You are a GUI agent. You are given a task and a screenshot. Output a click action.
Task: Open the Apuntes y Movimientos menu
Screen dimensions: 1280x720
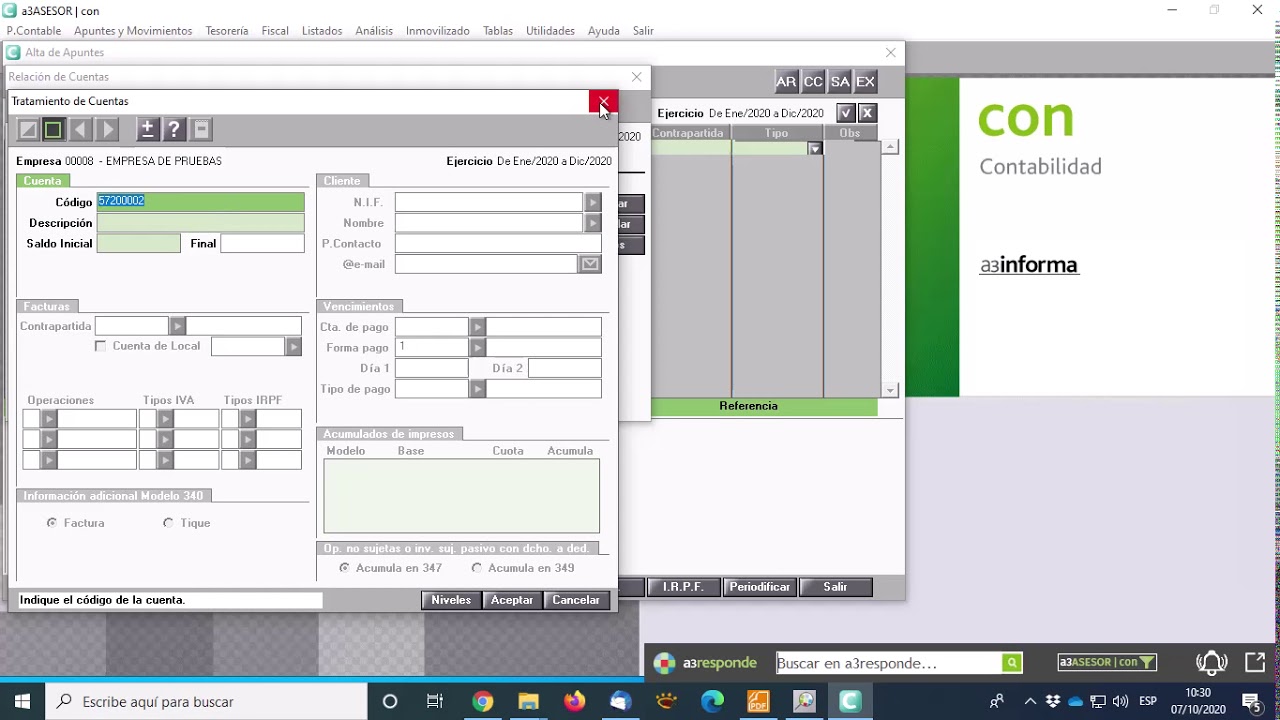tap(133, 31)
